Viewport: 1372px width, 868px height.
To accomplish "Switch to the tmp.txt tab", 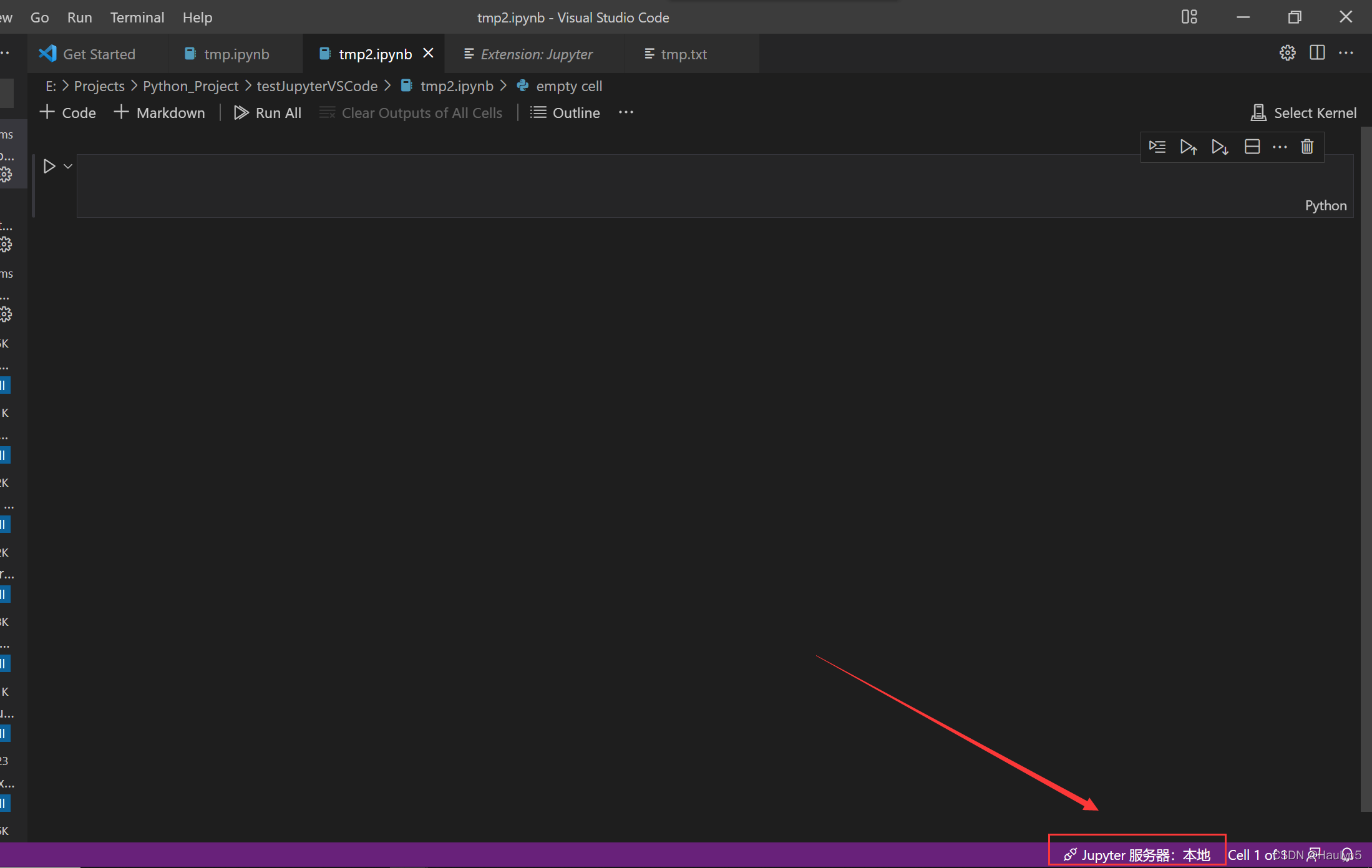I will (x=684, y=54).
